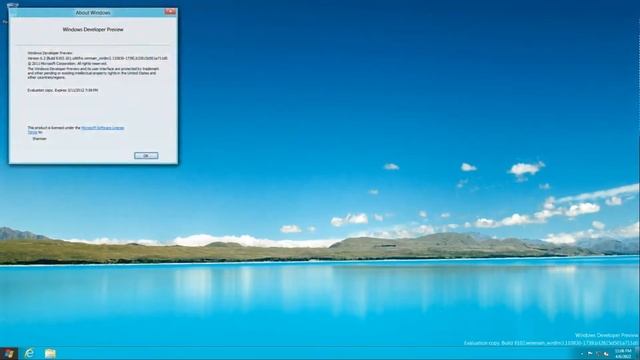Open the Action Center flag icon
The height and width of the screenshot is (360, 640).
tap(590, 353)
